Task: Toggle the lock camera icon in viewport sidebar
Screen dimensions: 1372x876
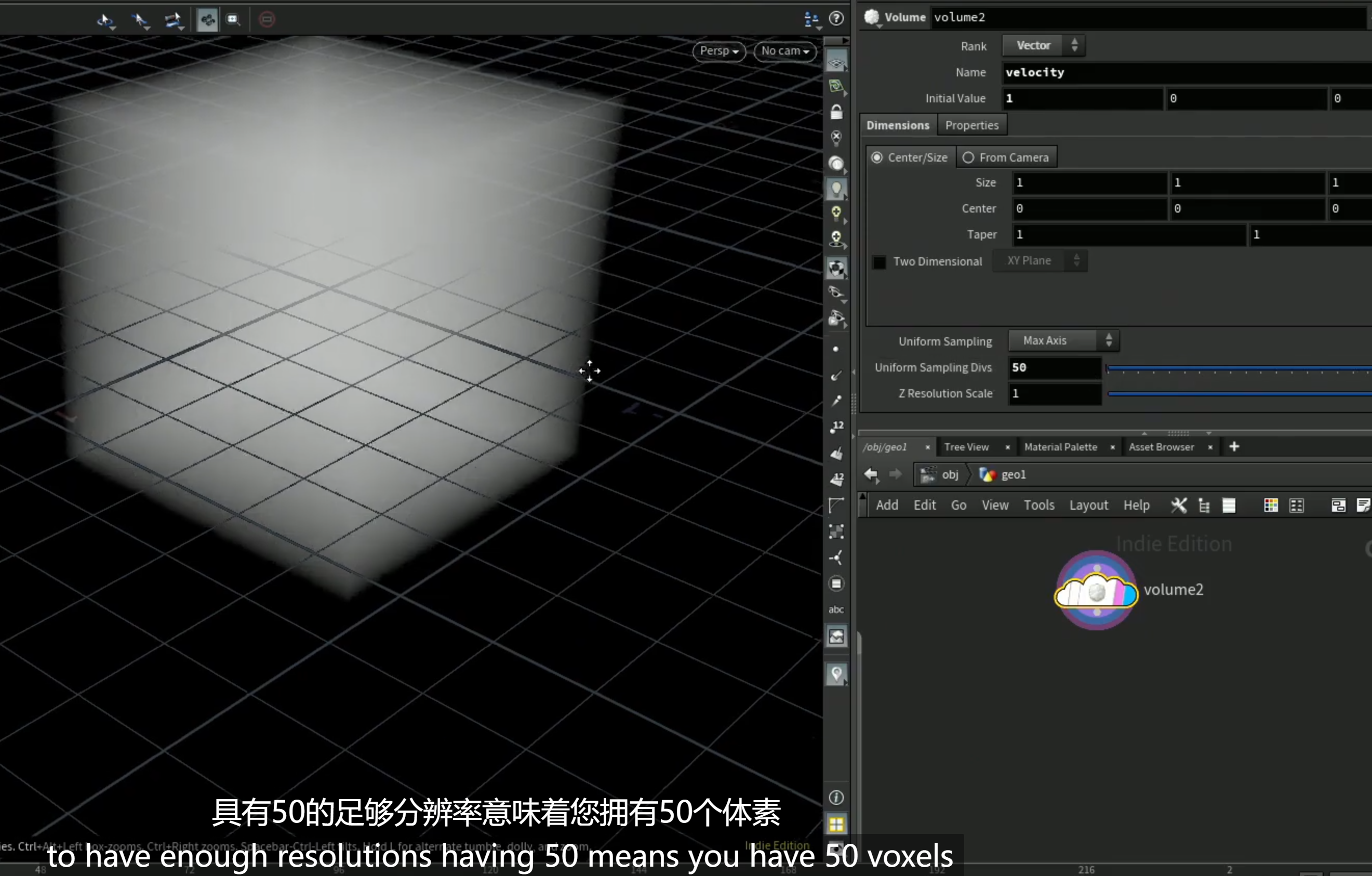Action: [836, 112]
